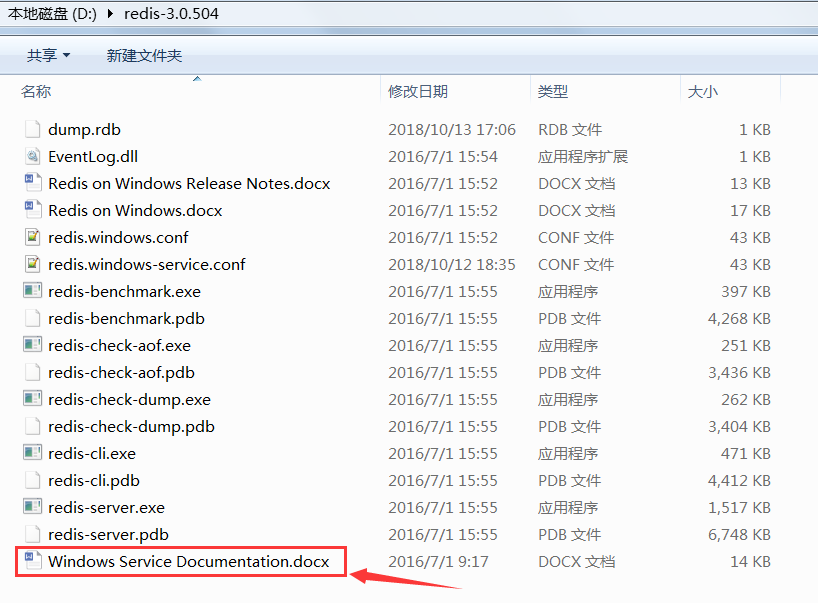Click the Redis on Windows.docx Word icon
The height and width of the screenshot is (603, 818).
tap(32, 210)
